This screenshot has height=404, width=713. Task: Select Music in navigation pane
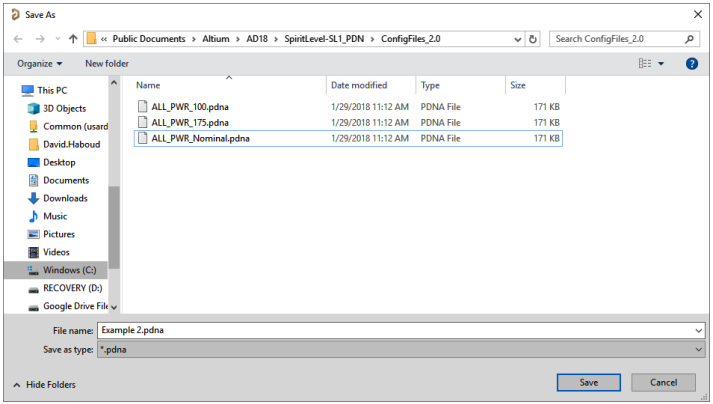tap(55, 217)
